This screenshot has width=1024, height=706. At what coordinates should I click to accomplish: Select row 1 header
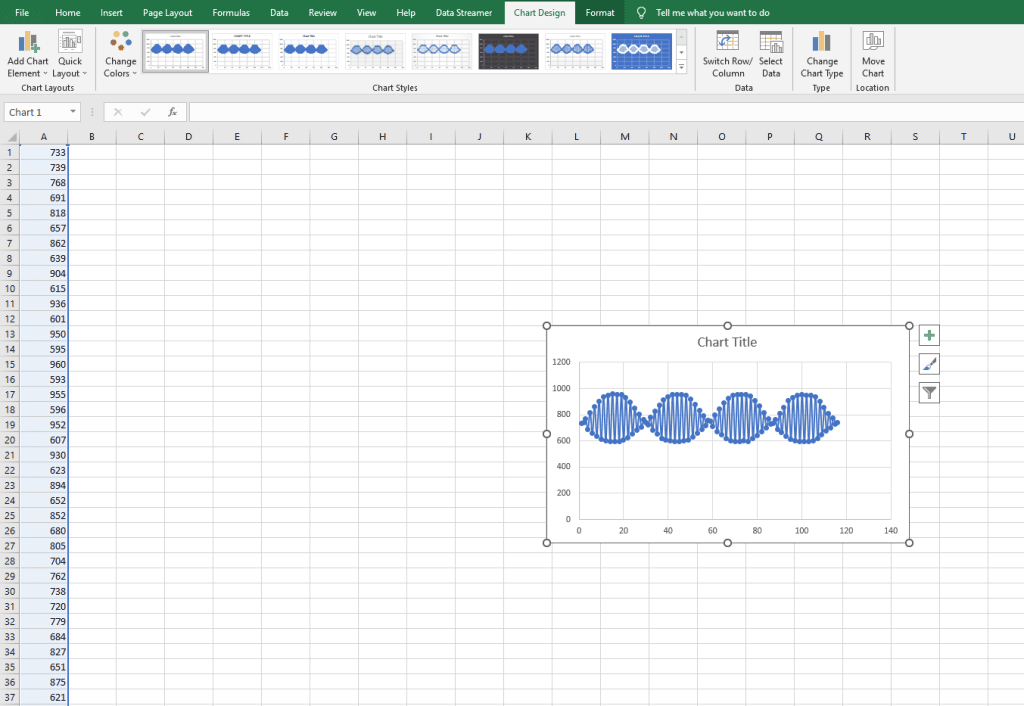click(x=9, y=152)
